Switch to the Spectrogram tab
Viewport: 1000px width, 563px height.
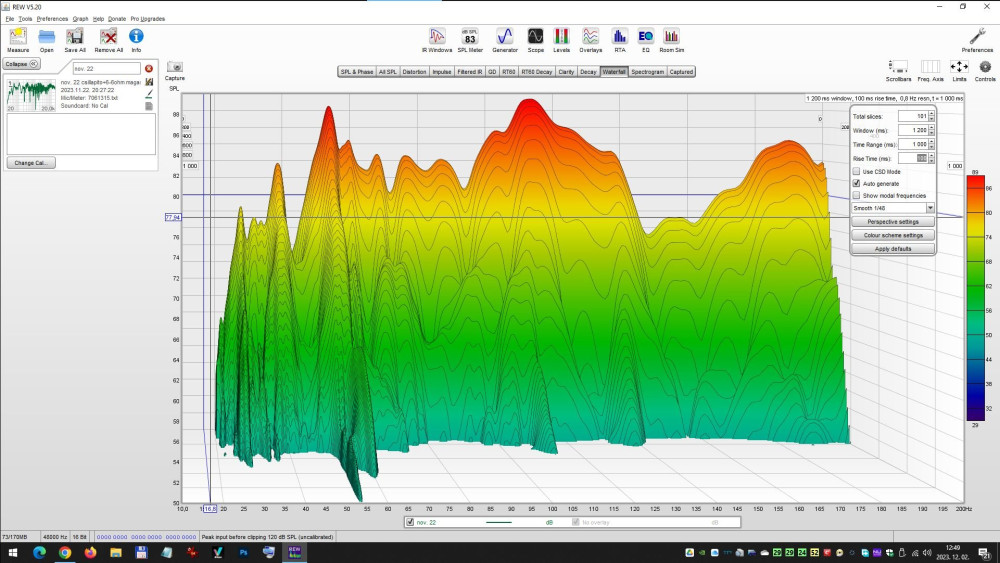click(x=647, y=72)
